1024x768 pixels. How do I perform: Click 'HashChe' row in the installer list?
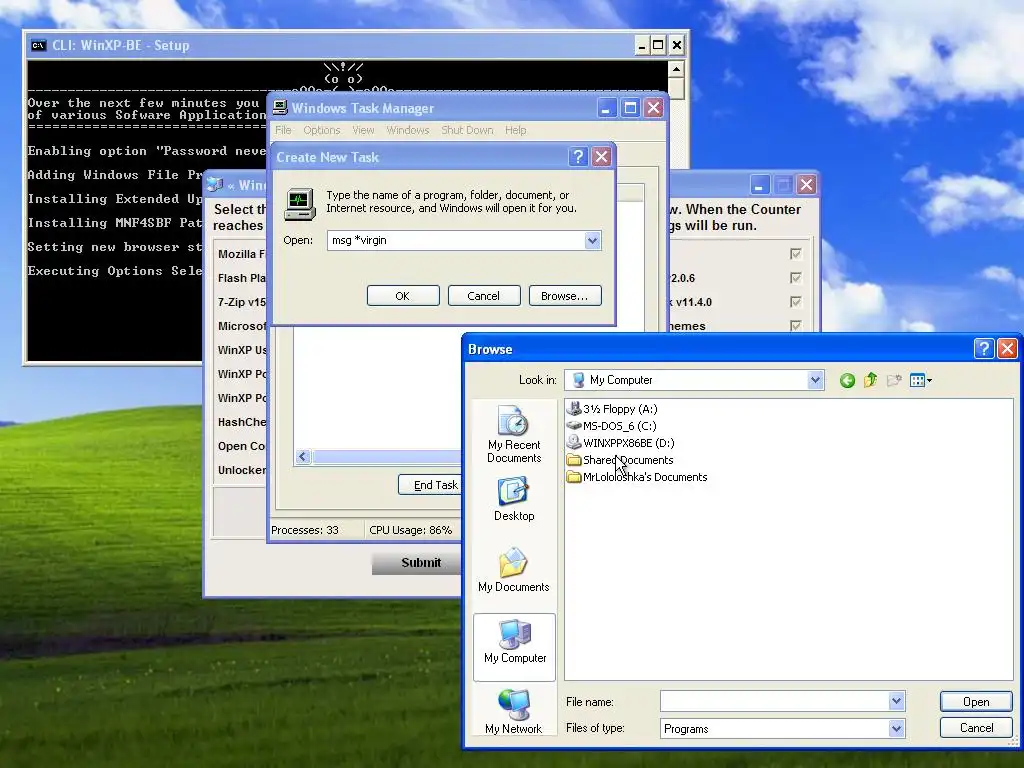pyautogui.click(x=241, y=423)
